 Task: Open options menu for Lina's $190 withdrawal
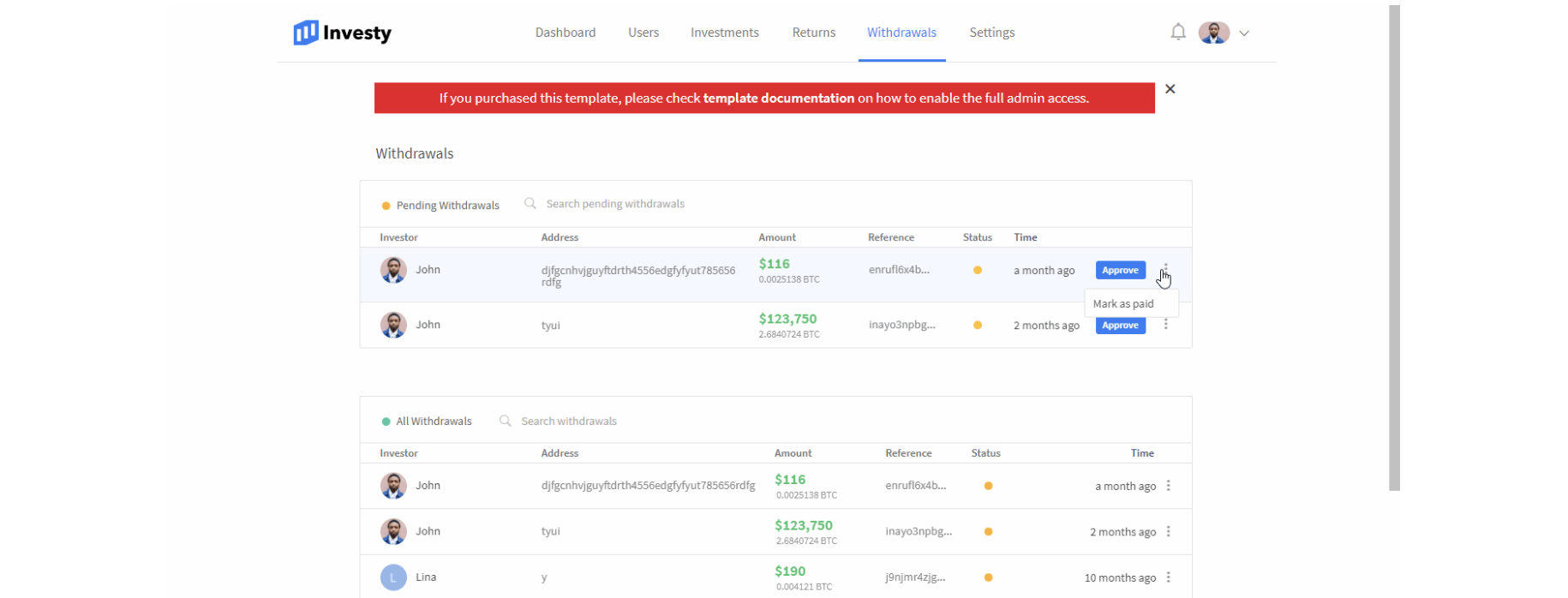1168,577
